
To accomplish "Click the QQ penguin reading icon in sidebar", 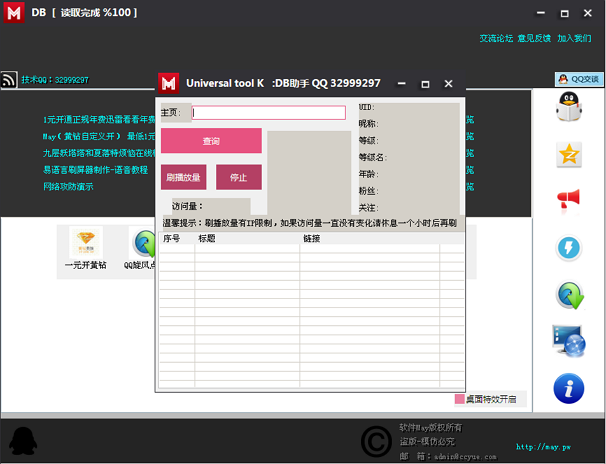I will pyautogui.click(x=569, y=106).
